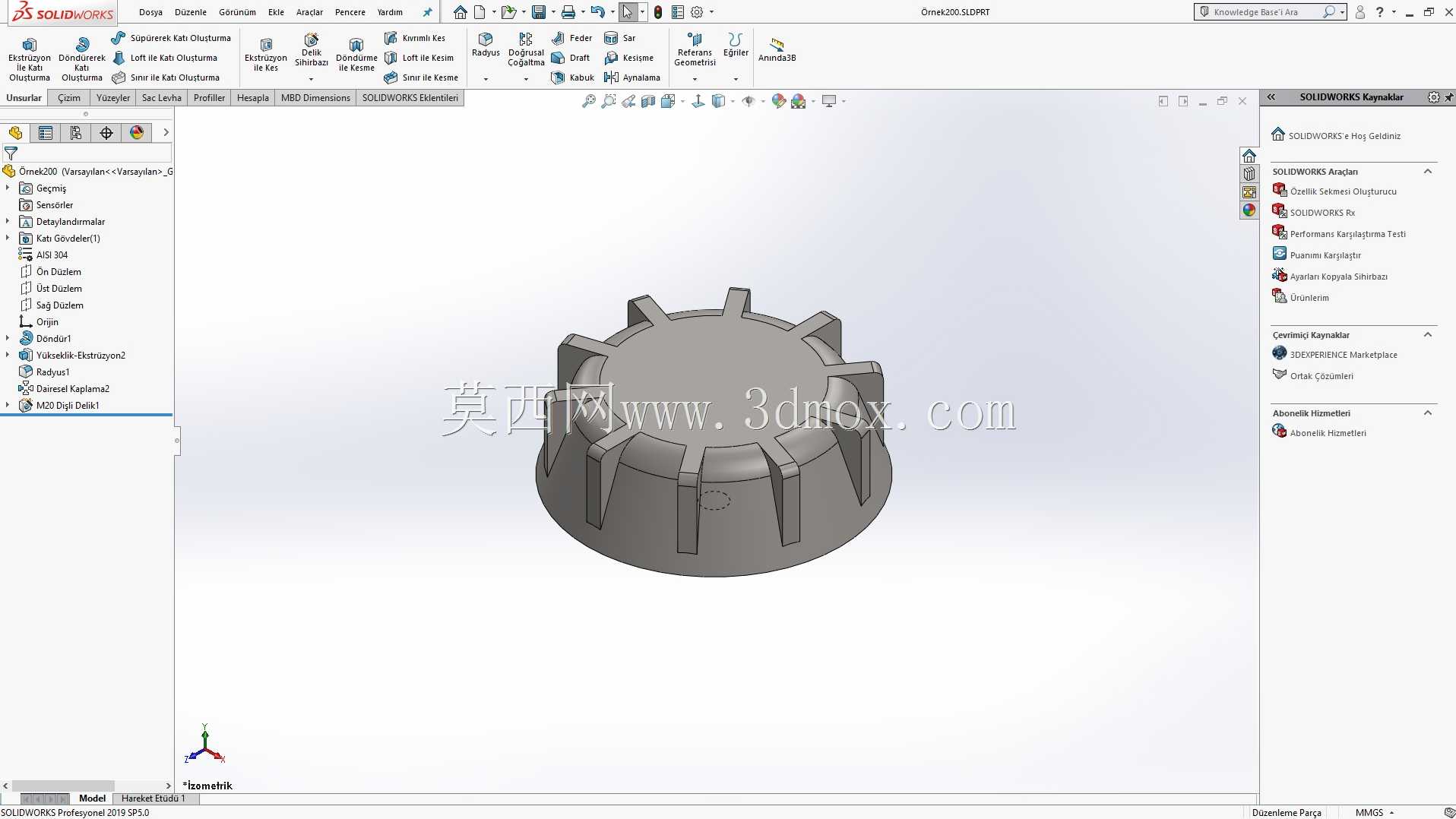Select Döndürerek Katı Oluşturma tool
Viewport: 1456px width, 819px height.
[81, 59]
